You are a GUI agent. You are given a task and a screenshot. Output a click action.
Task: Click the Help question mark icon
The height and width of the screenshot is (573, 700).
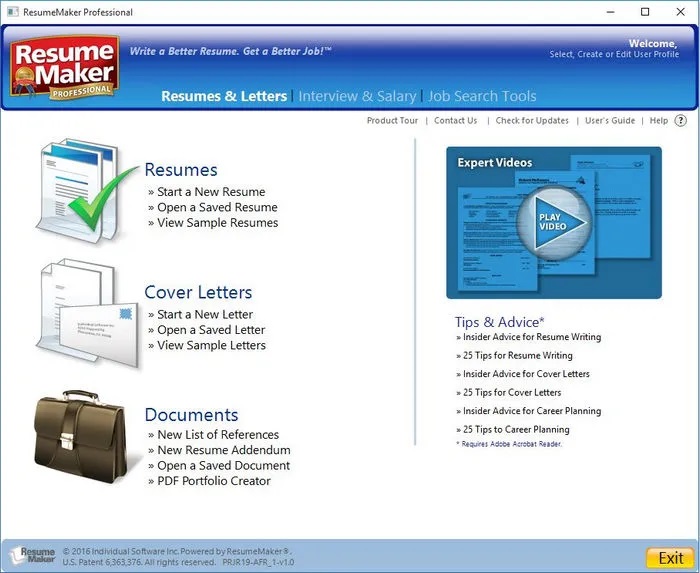(x=680, y=120)
